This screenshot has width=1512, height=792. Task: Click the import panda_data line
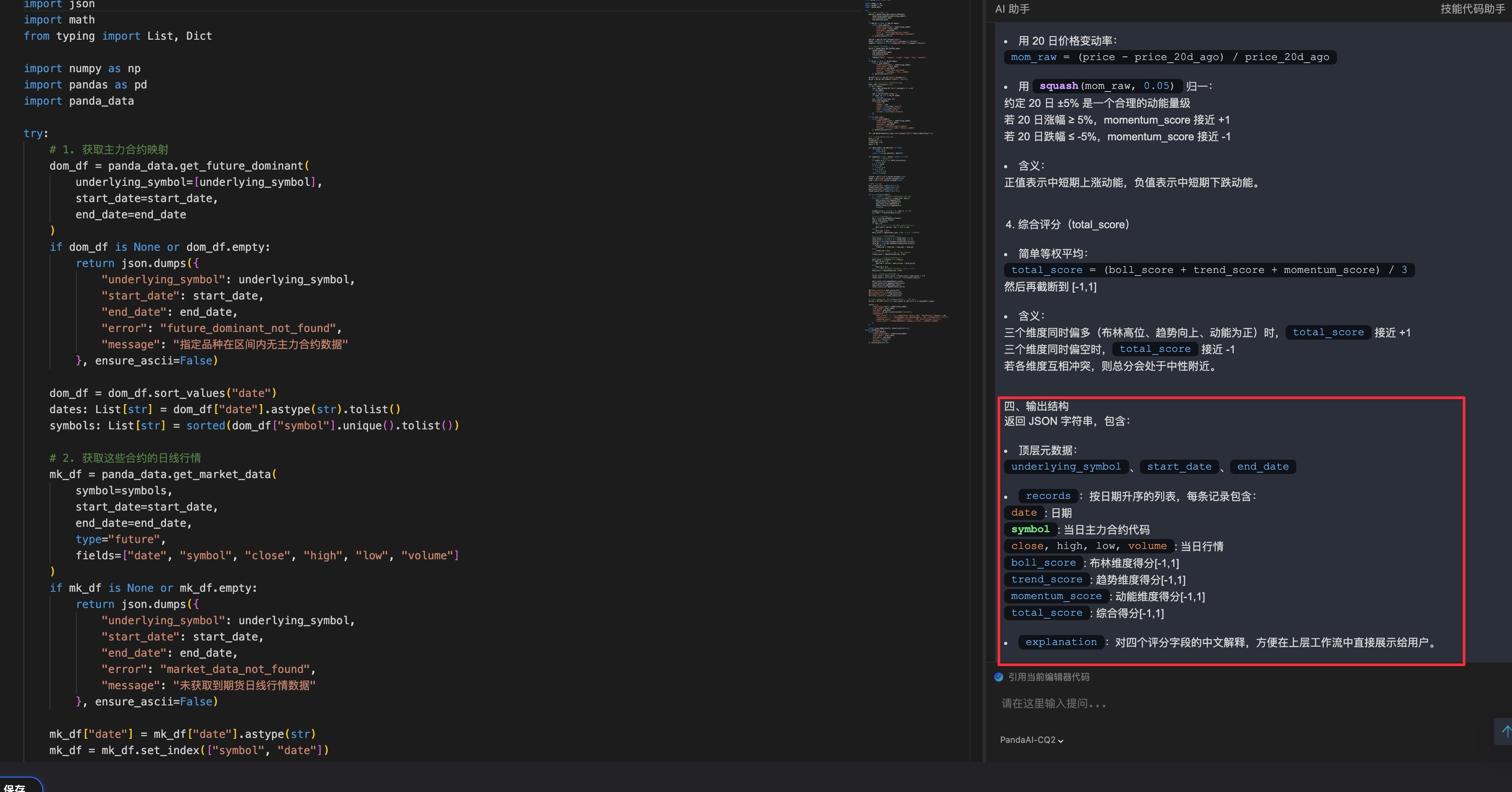tap(78, 101)
